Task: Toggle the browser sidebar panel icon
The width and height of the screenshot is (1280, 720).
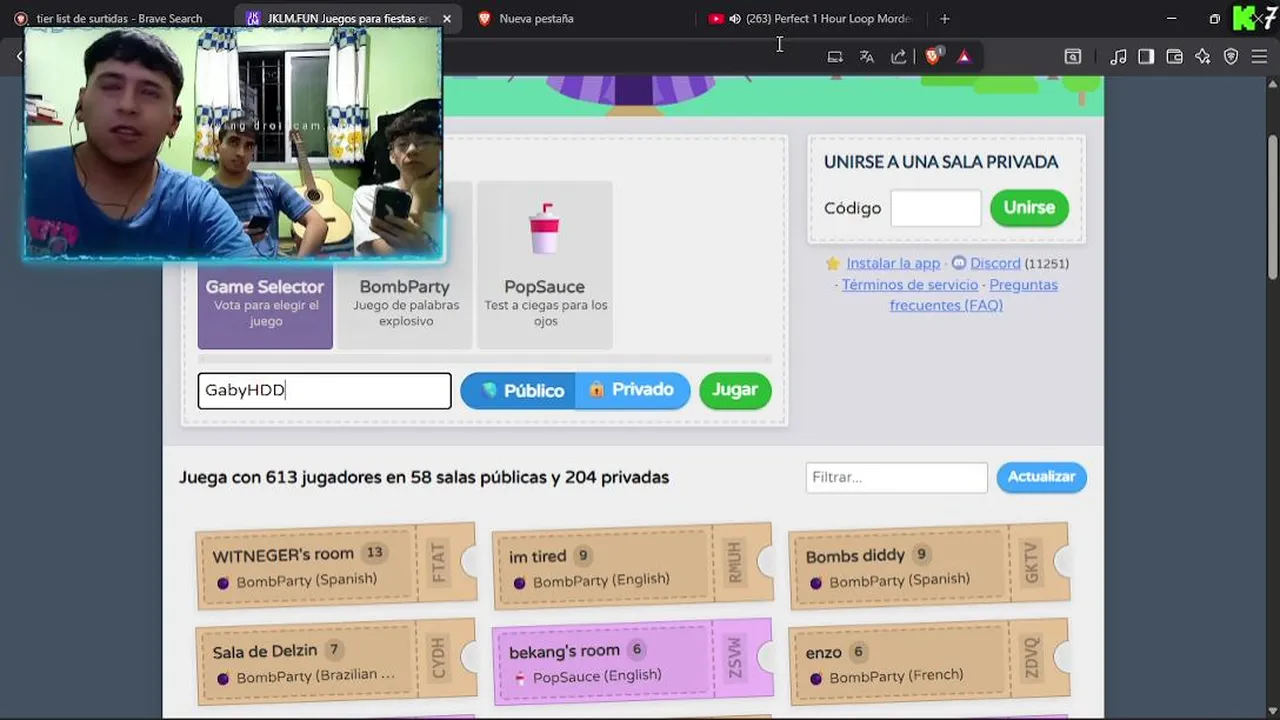Action: coord(1146,57)
